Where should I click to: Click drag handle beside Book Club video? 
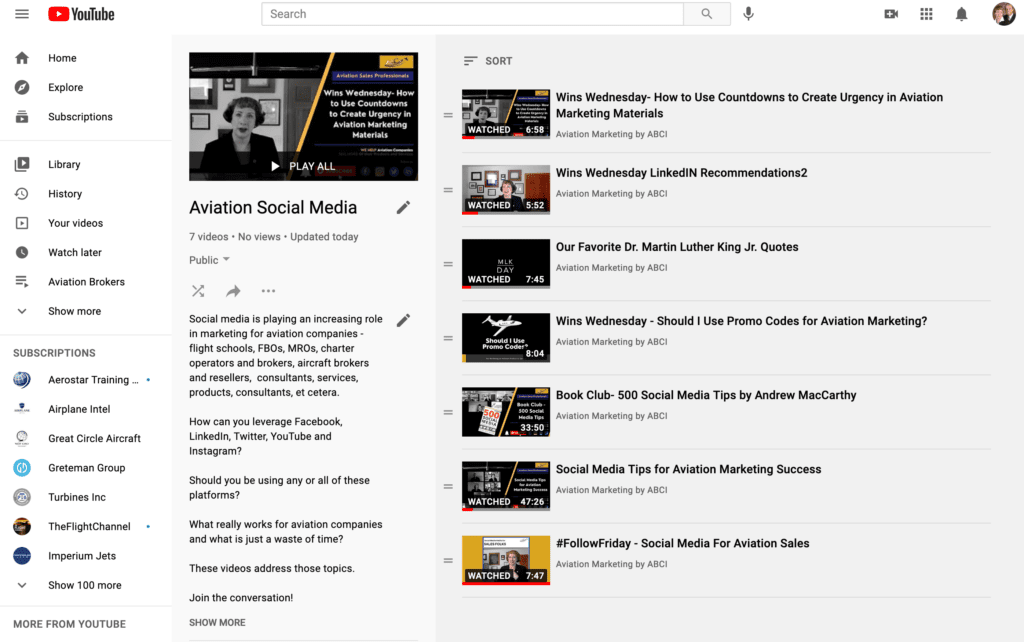tap(448, 412)
